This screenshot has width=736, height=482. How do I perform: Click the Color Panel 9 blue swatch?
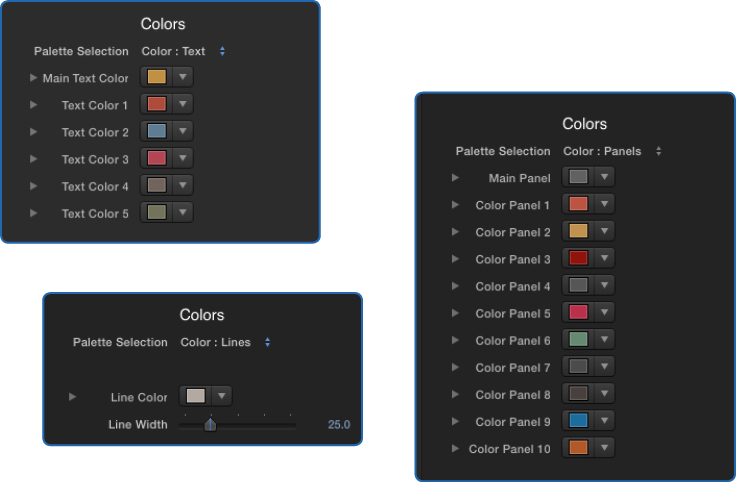[x=578, y=420]
